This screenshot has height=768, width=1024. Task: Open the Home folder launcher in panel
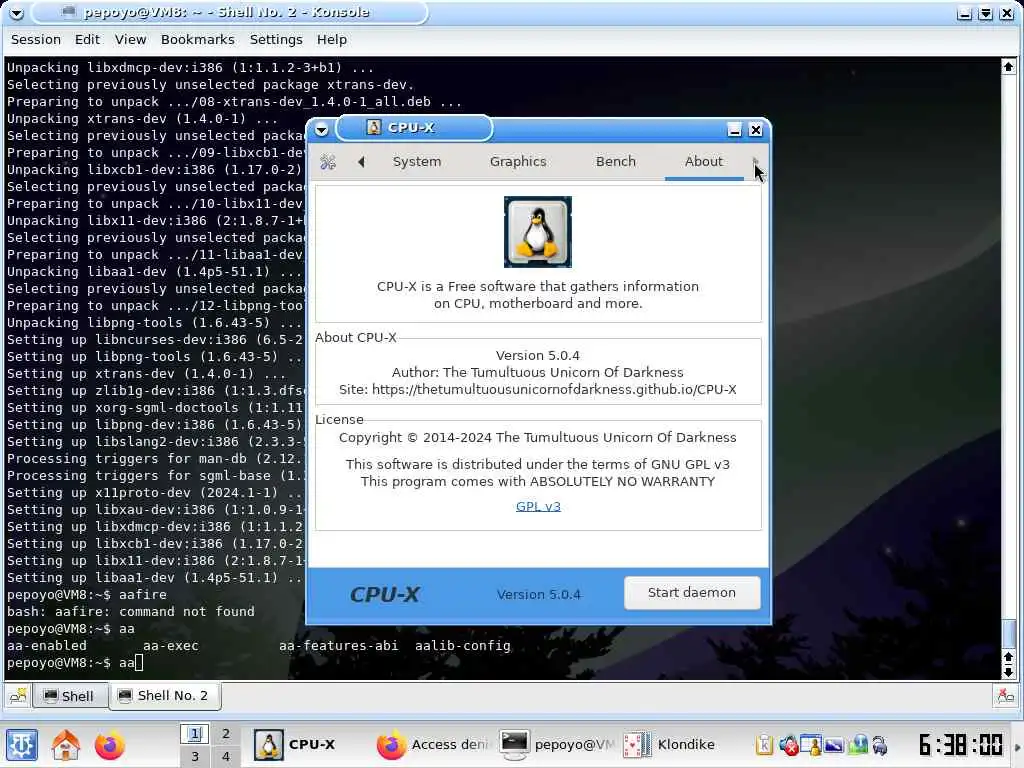click(66, 744)
